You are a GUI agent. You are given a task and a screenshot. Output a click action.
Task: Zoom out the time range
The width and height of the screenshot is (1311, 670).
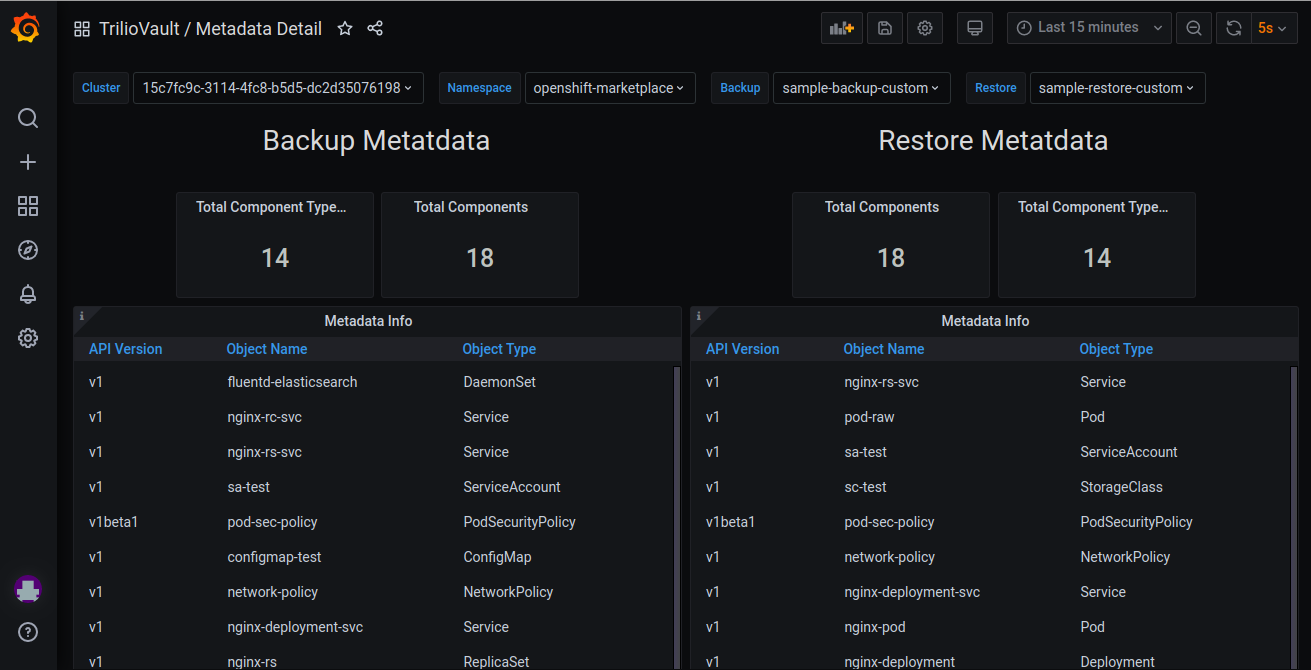(1194, 28)
